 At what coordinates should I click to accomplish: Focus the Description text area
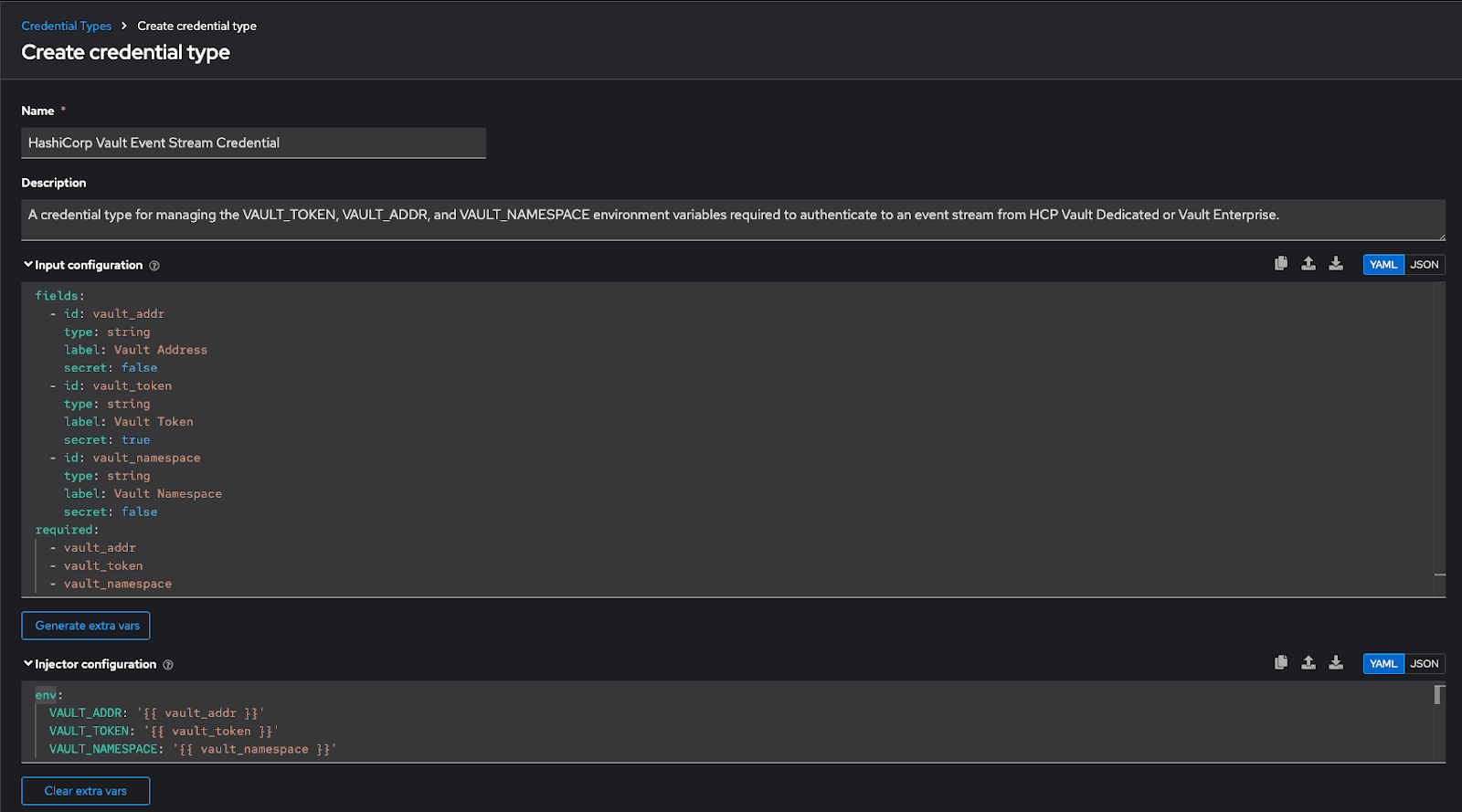point(731,219)
